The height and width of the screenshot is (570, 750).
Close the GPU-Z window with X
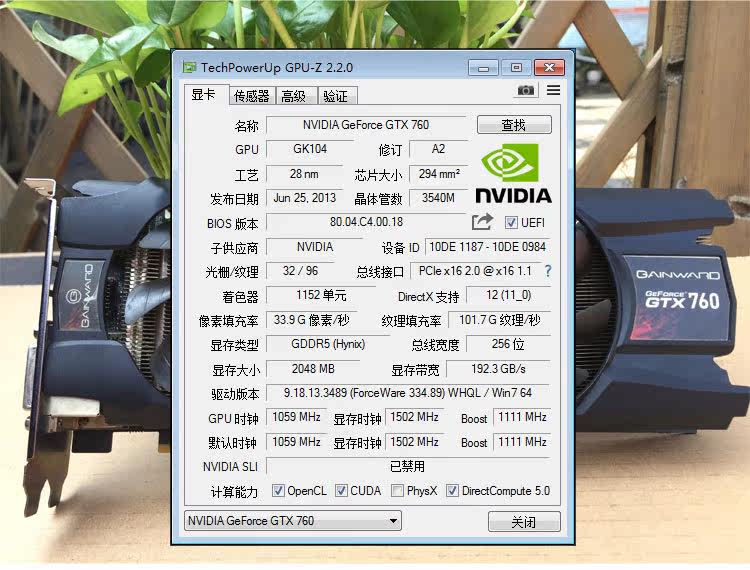point(549,68)
